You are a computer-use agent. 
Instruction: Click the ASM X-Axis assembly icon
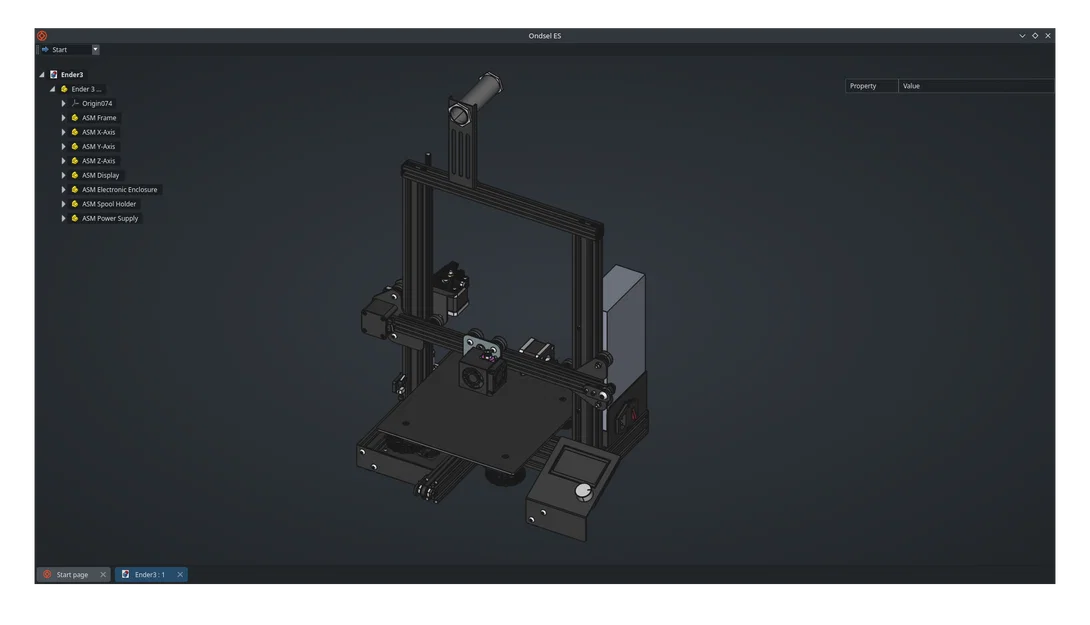(x=74, y=132)
